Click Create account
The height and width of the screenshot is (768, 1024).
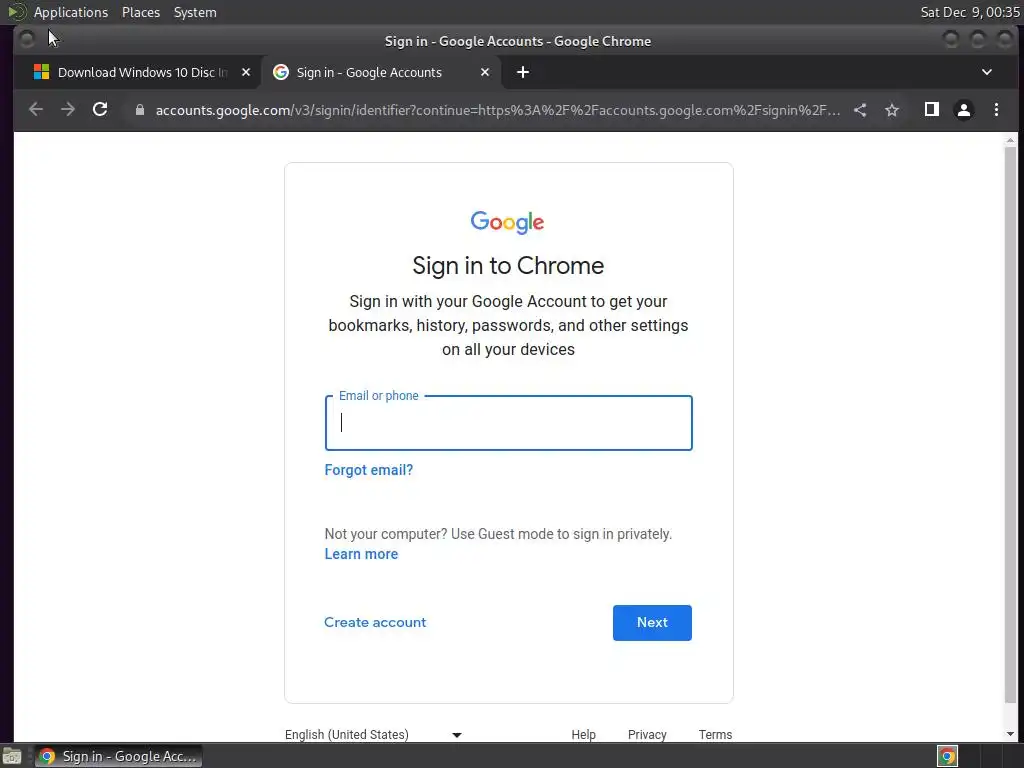point(375,622)
